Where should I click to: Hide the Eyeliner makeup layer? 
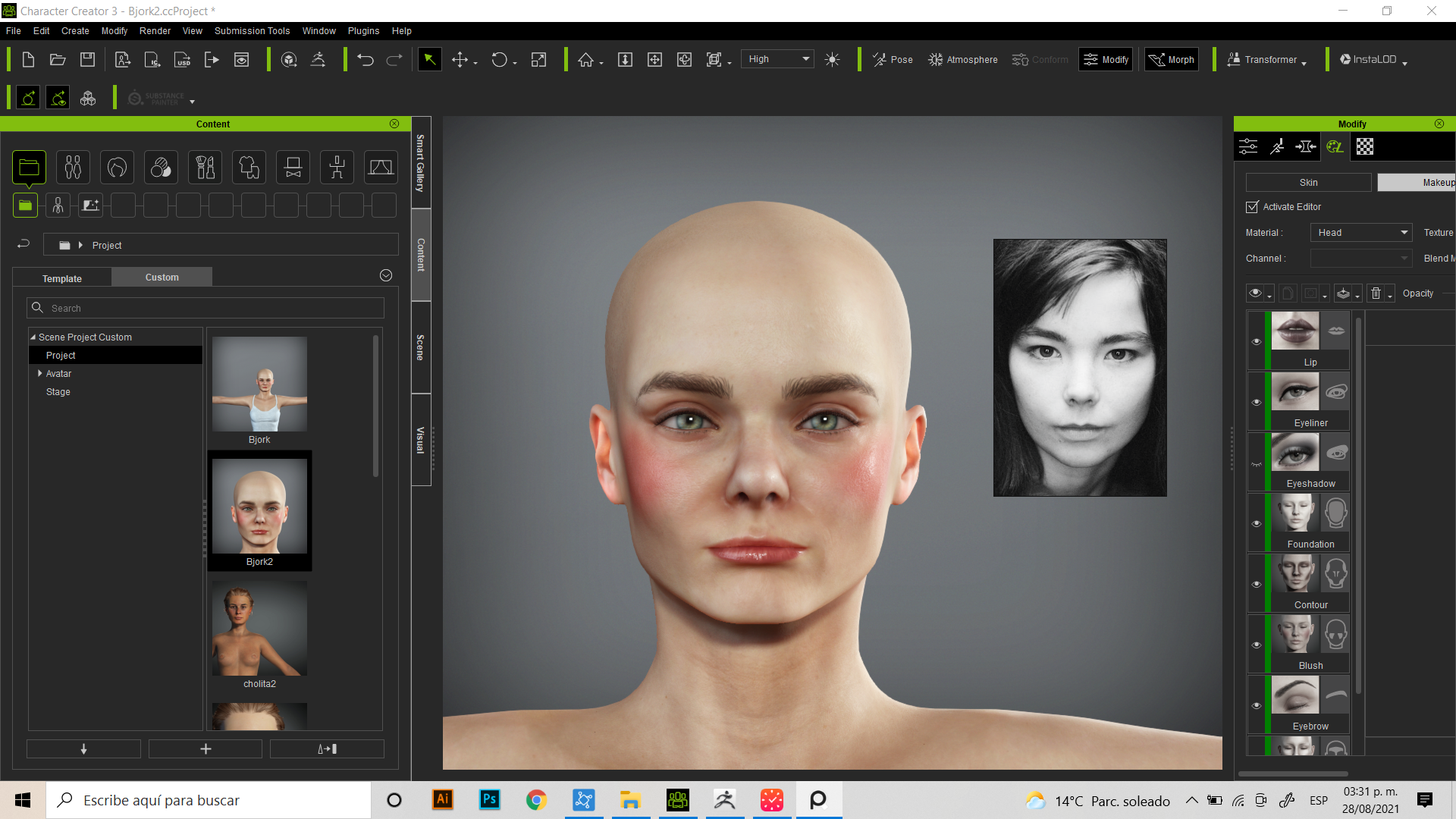tap(1257, 402)
